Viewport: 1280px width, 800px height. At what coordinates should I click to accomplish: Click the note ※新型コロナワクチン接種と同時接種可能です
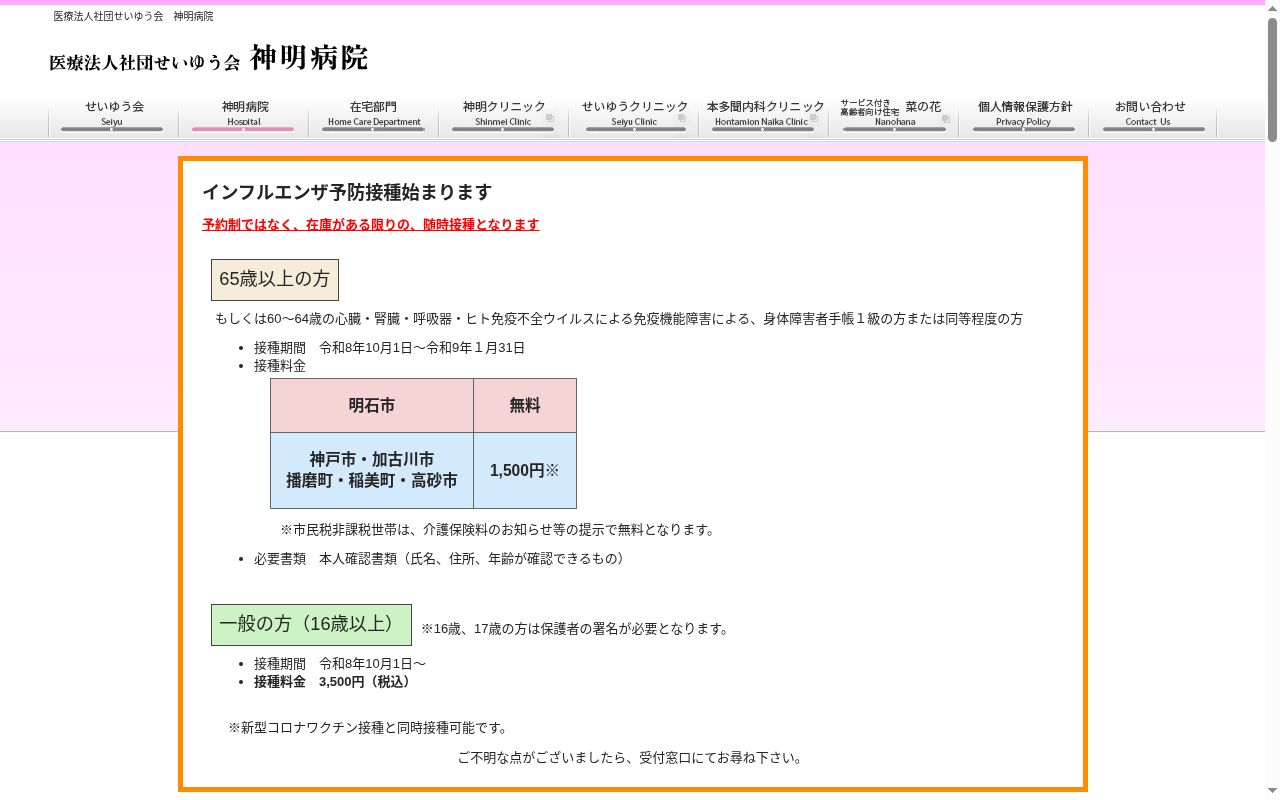coord(370,728)
